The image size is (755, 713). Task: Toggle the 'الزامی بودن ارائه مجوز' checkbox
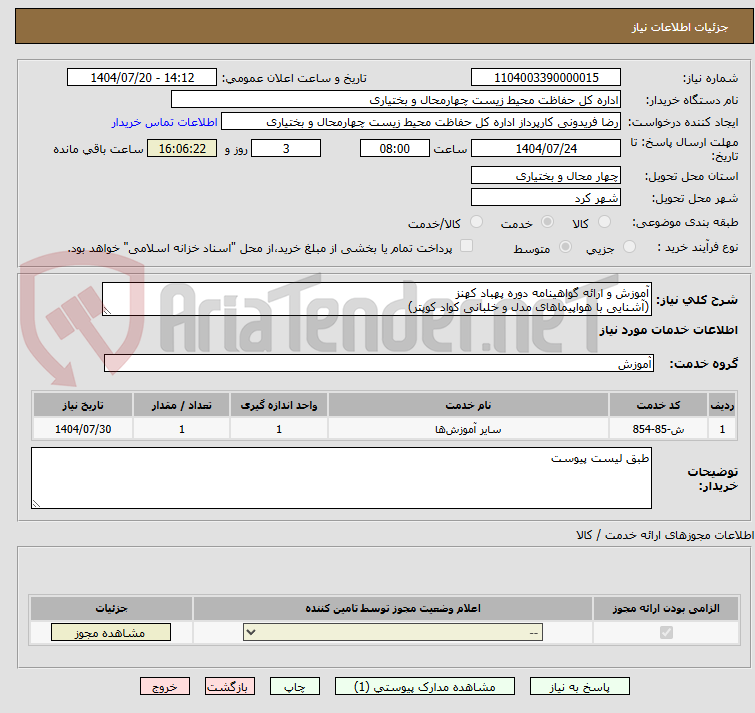click(667, 632)
